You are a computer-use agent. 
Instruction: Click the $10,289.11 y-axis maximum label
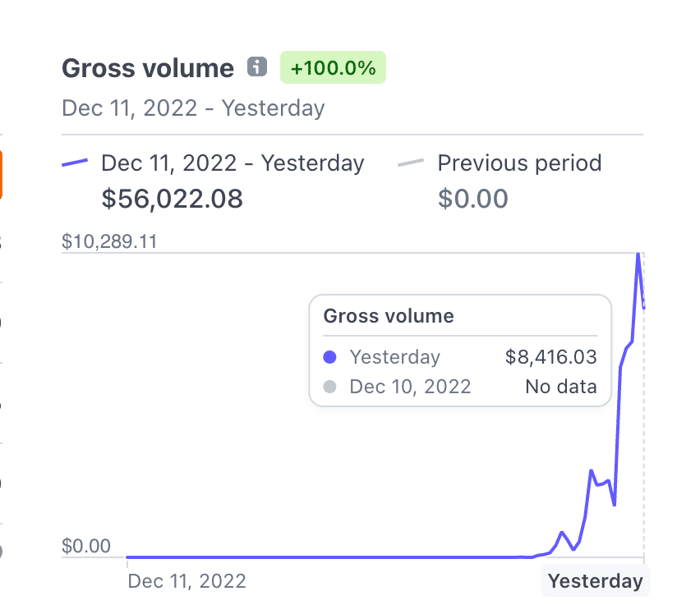(x=109, y=242)
